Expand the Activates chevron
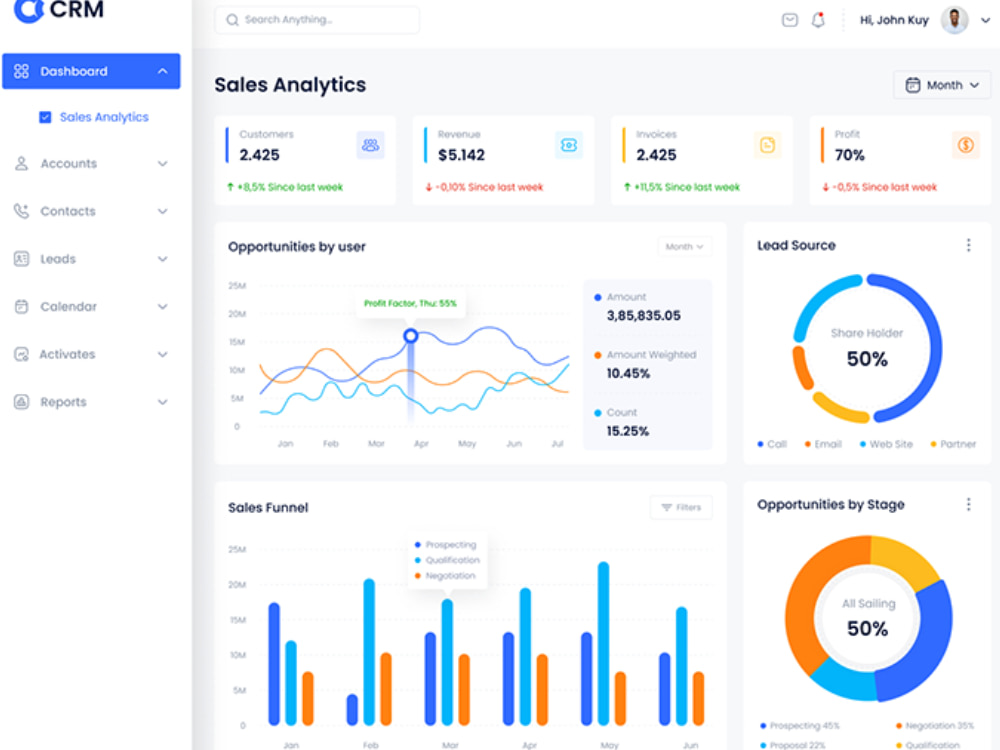This screenshot has height=750, width=1000. [x=163, y=355]
